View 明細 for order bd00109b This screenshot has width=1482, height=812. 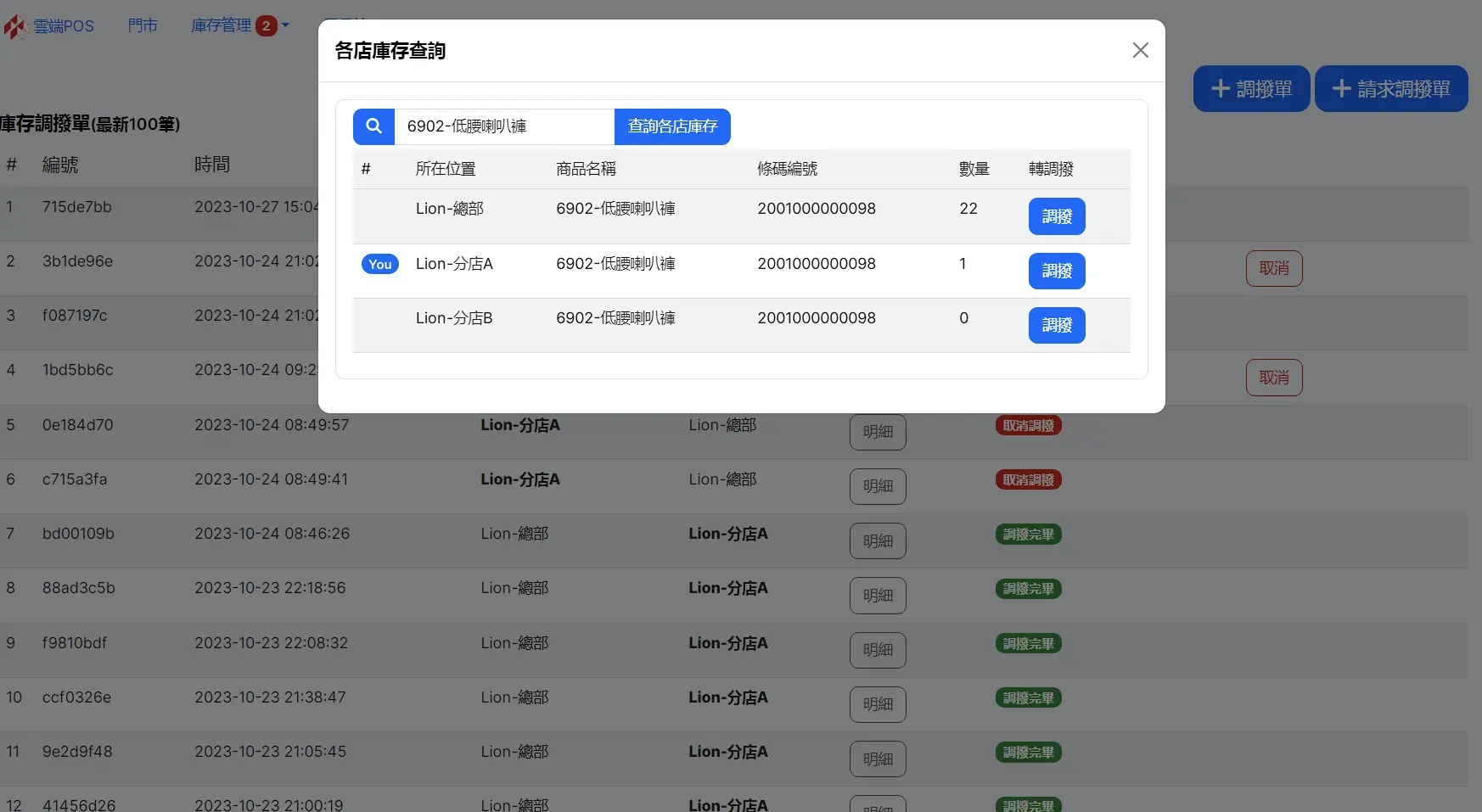(x=878, y=540)
